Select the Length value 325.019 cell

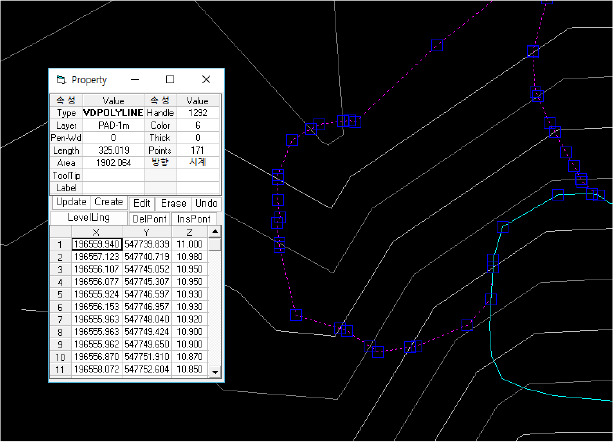113,150
